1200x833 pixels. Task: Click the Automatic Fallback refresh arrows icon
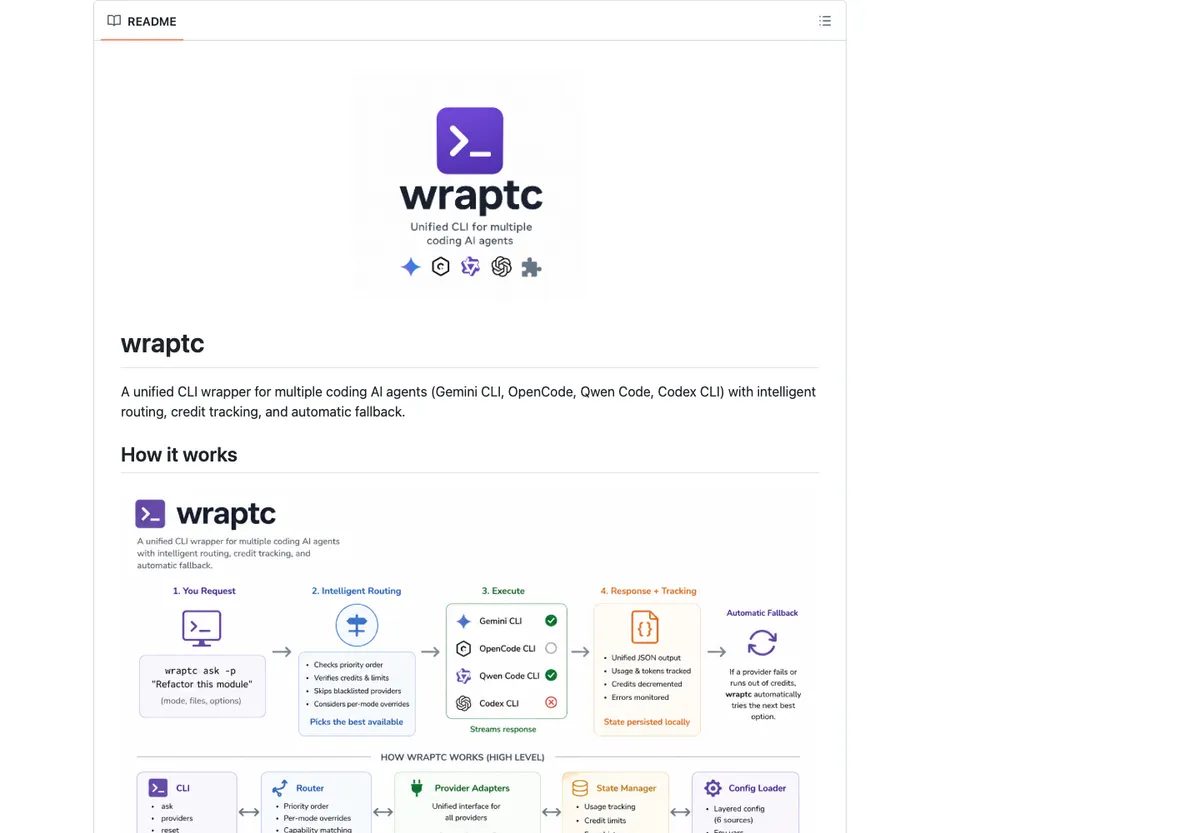coord(762,642)
